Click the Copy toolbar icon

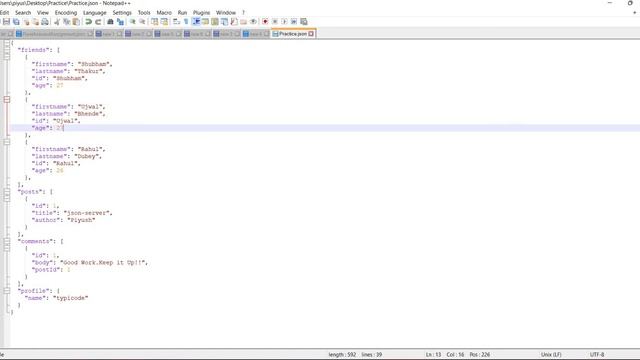pyautogui.click(x=66, y=21)
